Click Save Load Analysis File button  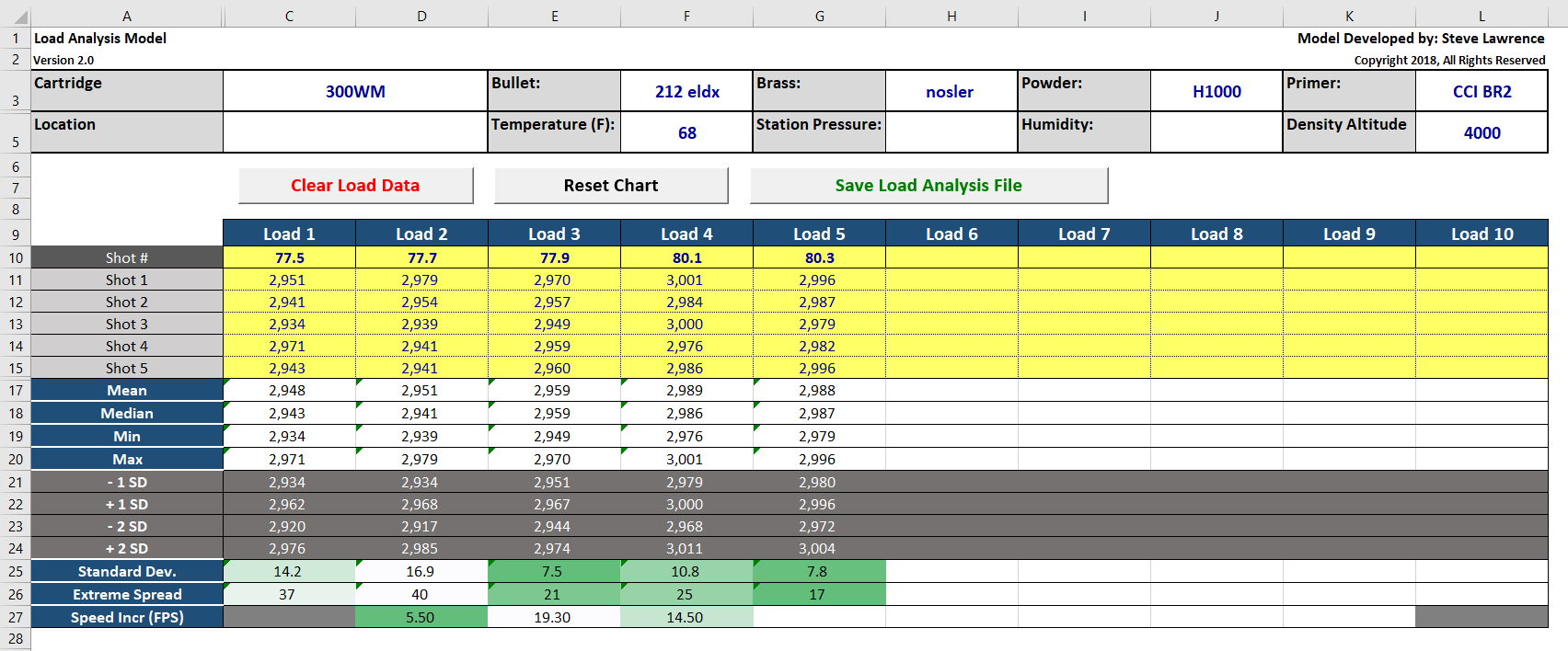click(x=928, y=186)
